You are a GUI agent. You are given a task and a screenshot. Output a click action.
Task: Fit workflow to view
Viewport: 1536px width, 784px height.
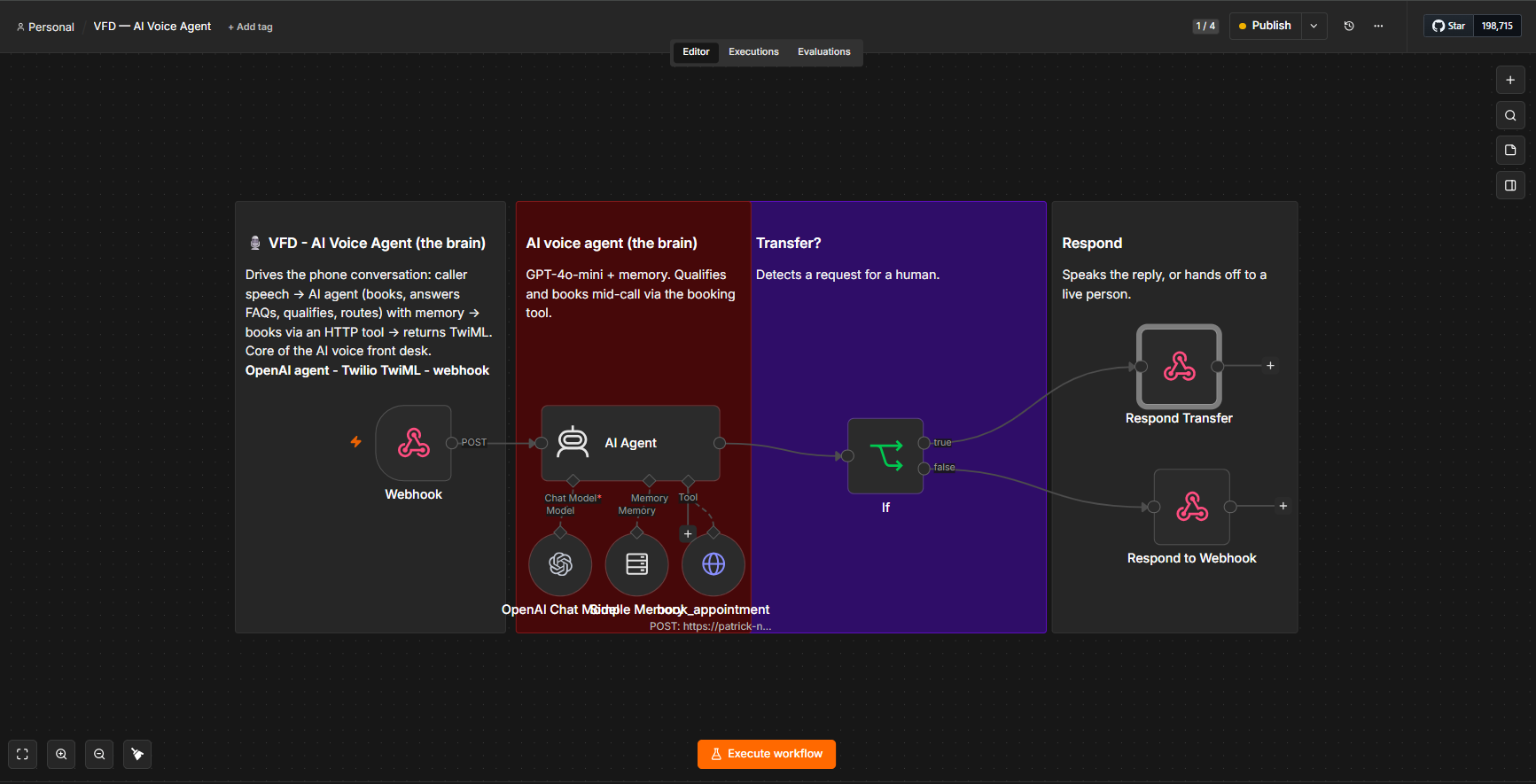point(23,754)
